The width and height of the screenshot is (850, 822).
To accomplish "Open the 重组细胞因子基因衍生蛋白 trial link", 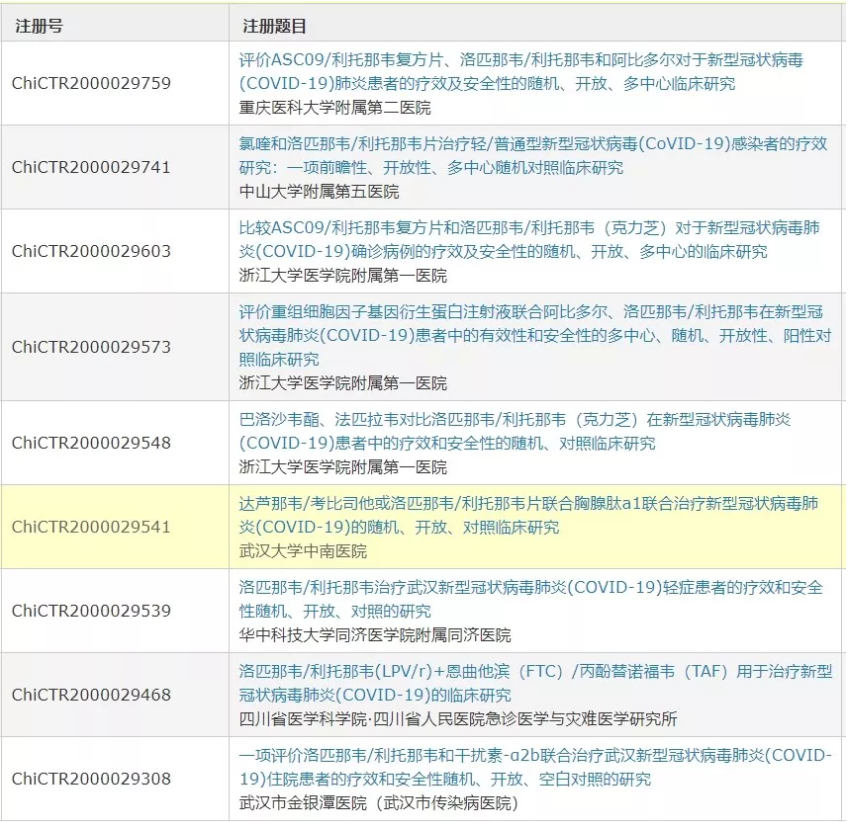I will [x=535, y=335].
